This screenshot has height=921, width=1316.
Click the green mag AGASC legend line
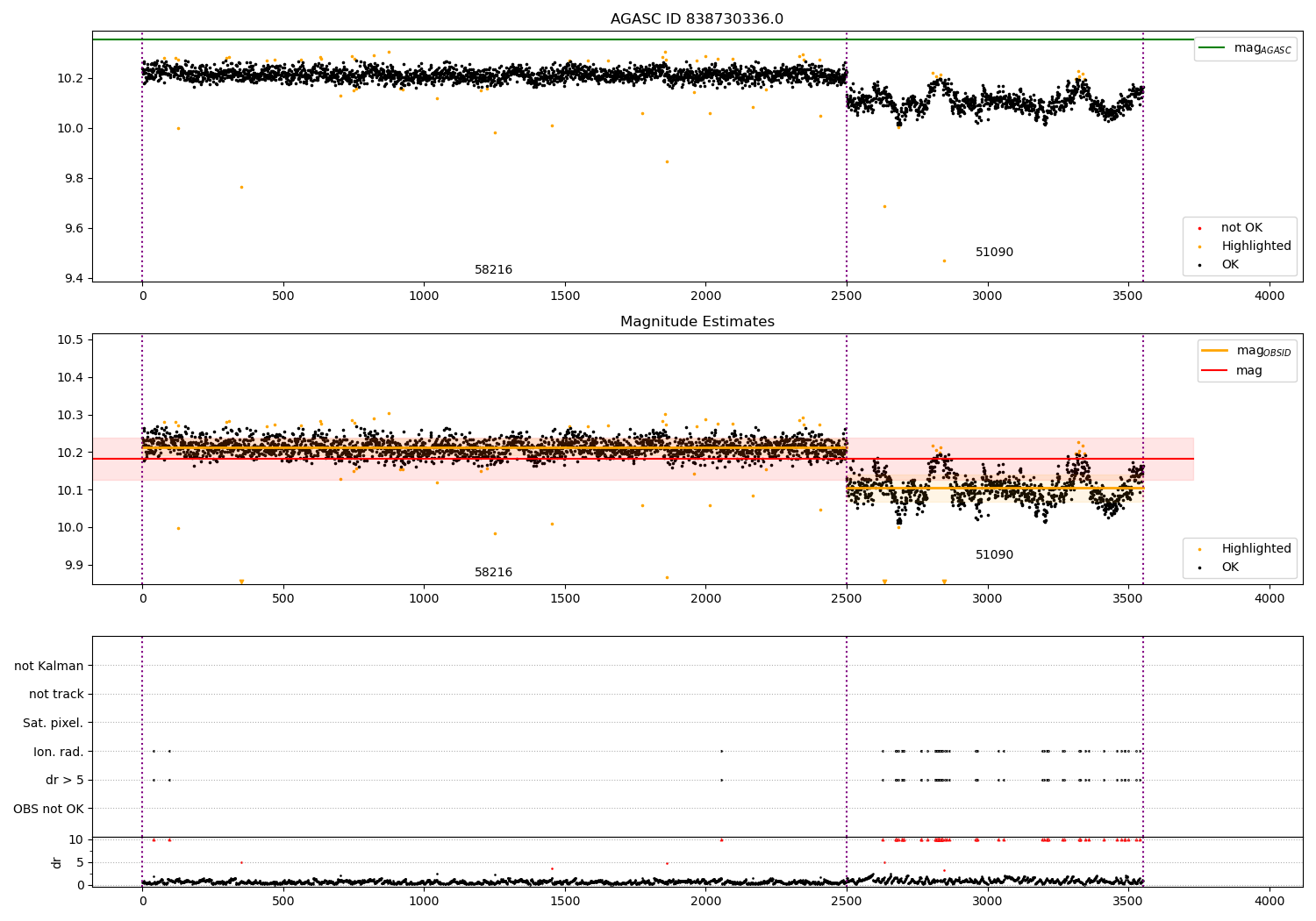(1212, 48)
